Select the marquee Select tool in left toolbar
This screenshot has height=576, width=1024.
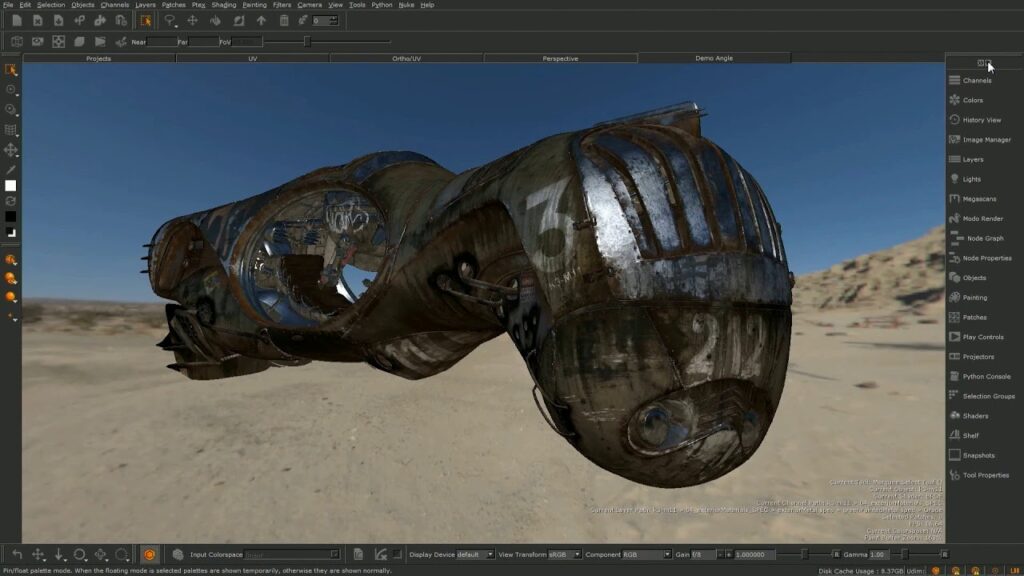point(10,70)
